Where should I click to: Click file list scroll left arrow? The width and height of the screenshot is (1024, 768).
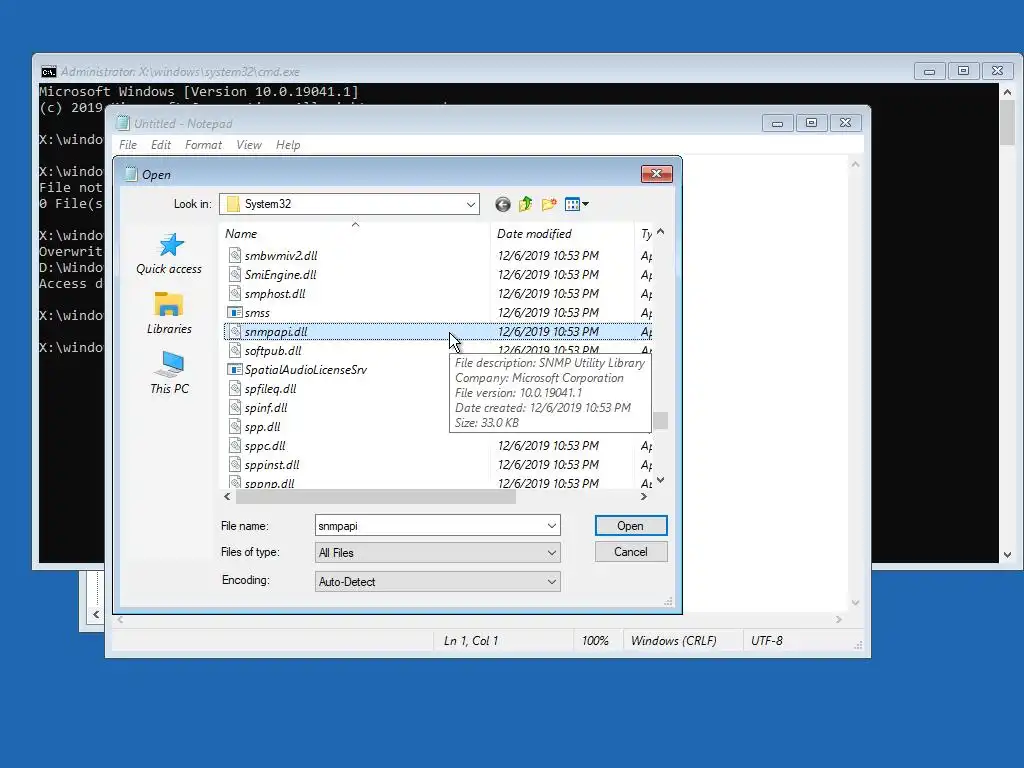[227, 497]
